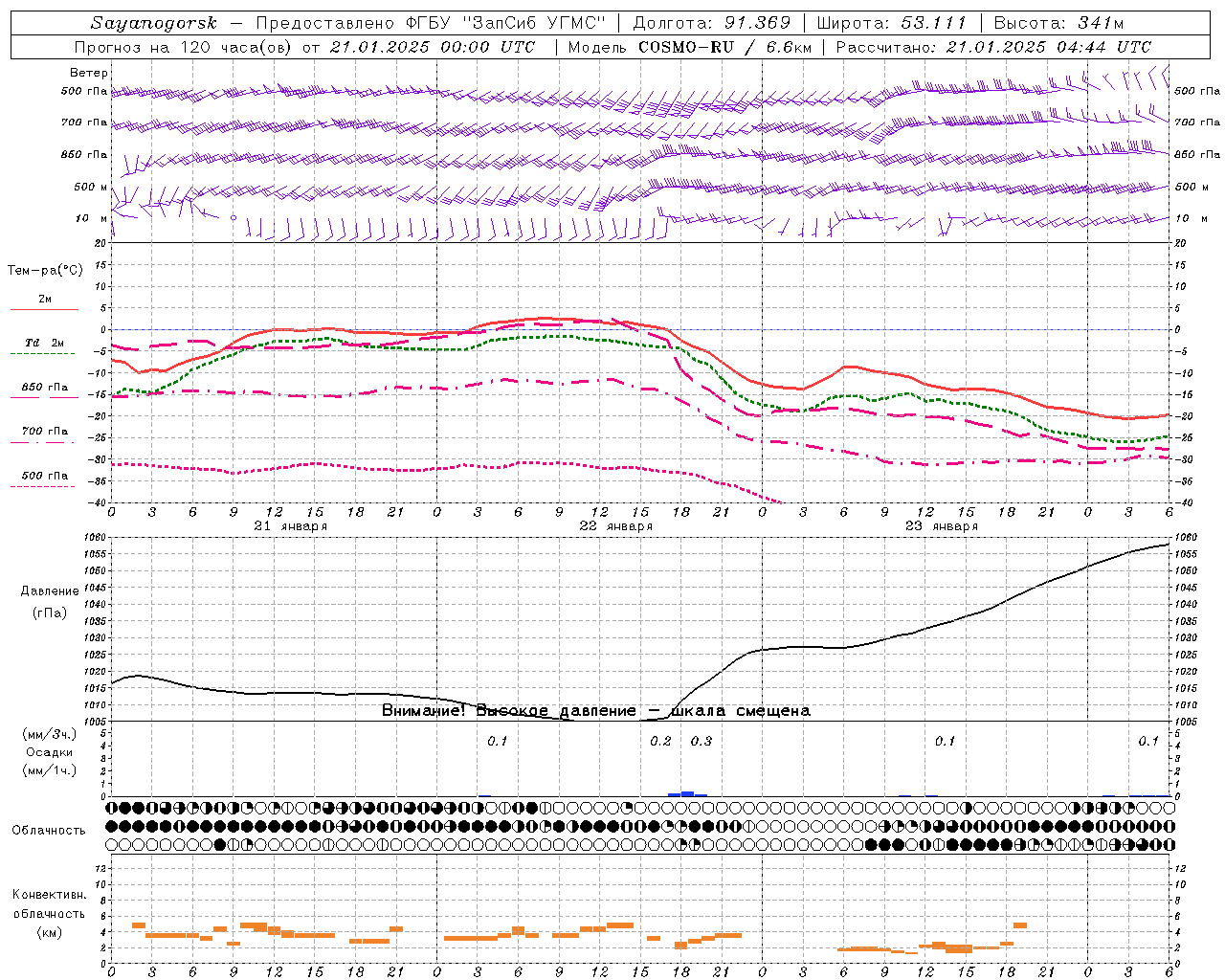This screenshot has width=1225, height=980.
Task: Click the 'Высота: 341м' header field
Action: [1058, 23]
